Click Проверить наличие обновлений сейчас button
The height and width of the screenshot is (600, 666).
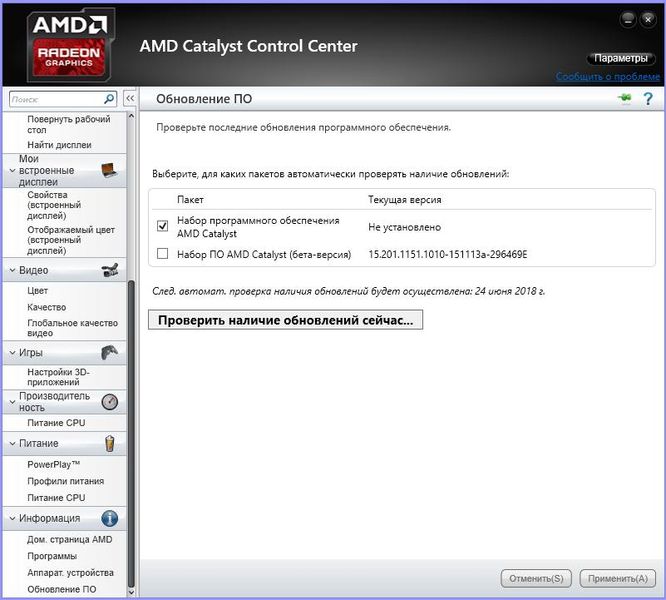point(285,320)
